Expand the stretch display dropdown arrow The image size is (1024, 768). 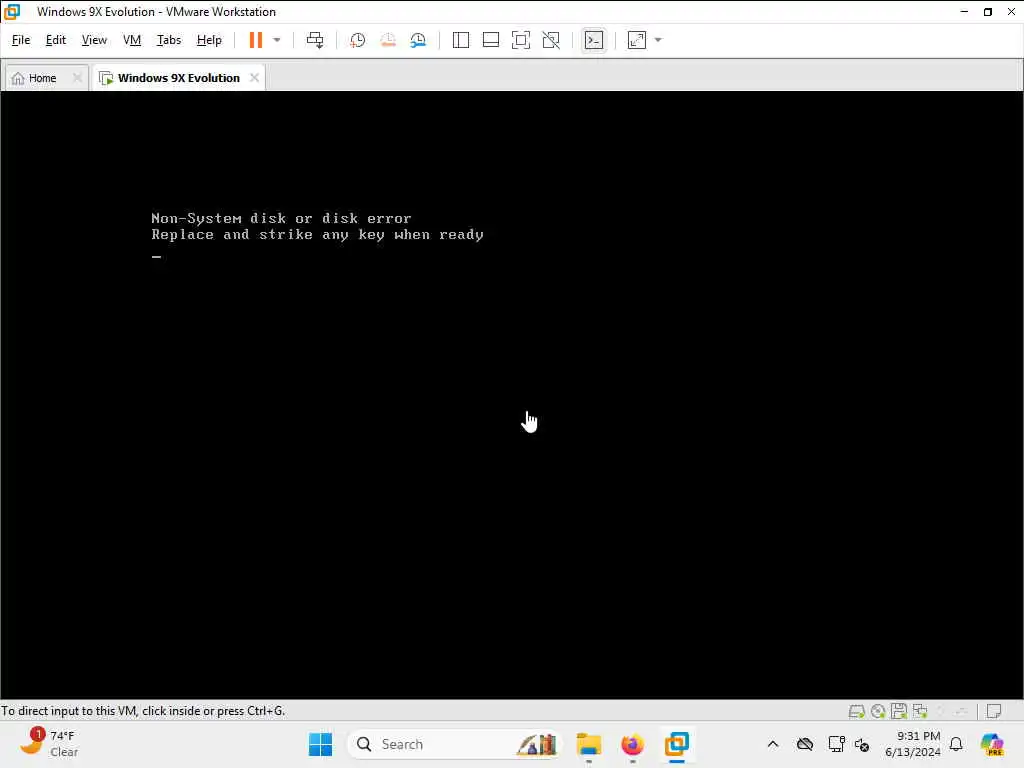point(658,40)
